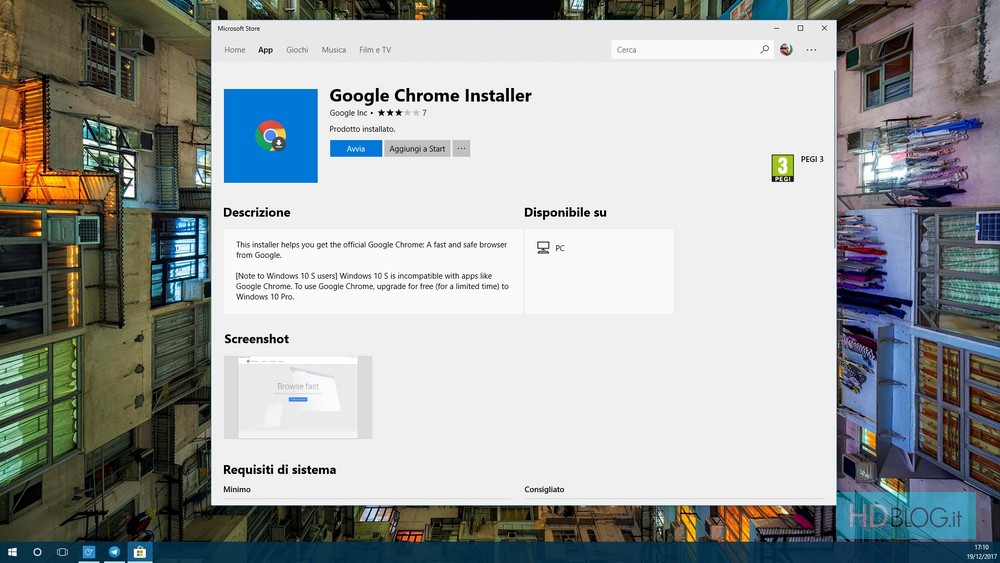
Task: Click Aggiungi a Start button
Action: [417, 149]
